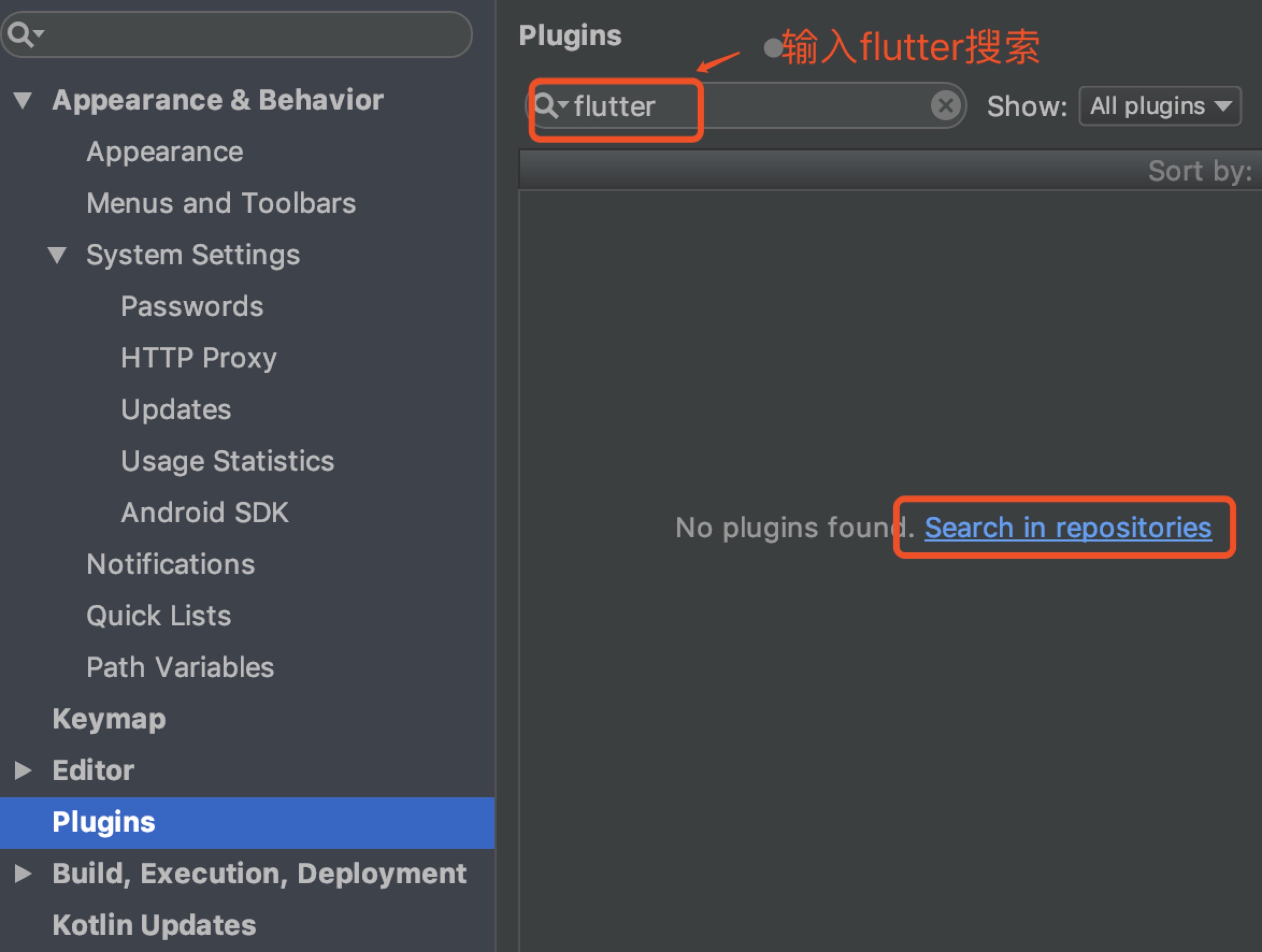The width and height of the screenshot is (1262, 952).
Task: Collapse the System Settings subtree
Action: [x=57, y=255]
